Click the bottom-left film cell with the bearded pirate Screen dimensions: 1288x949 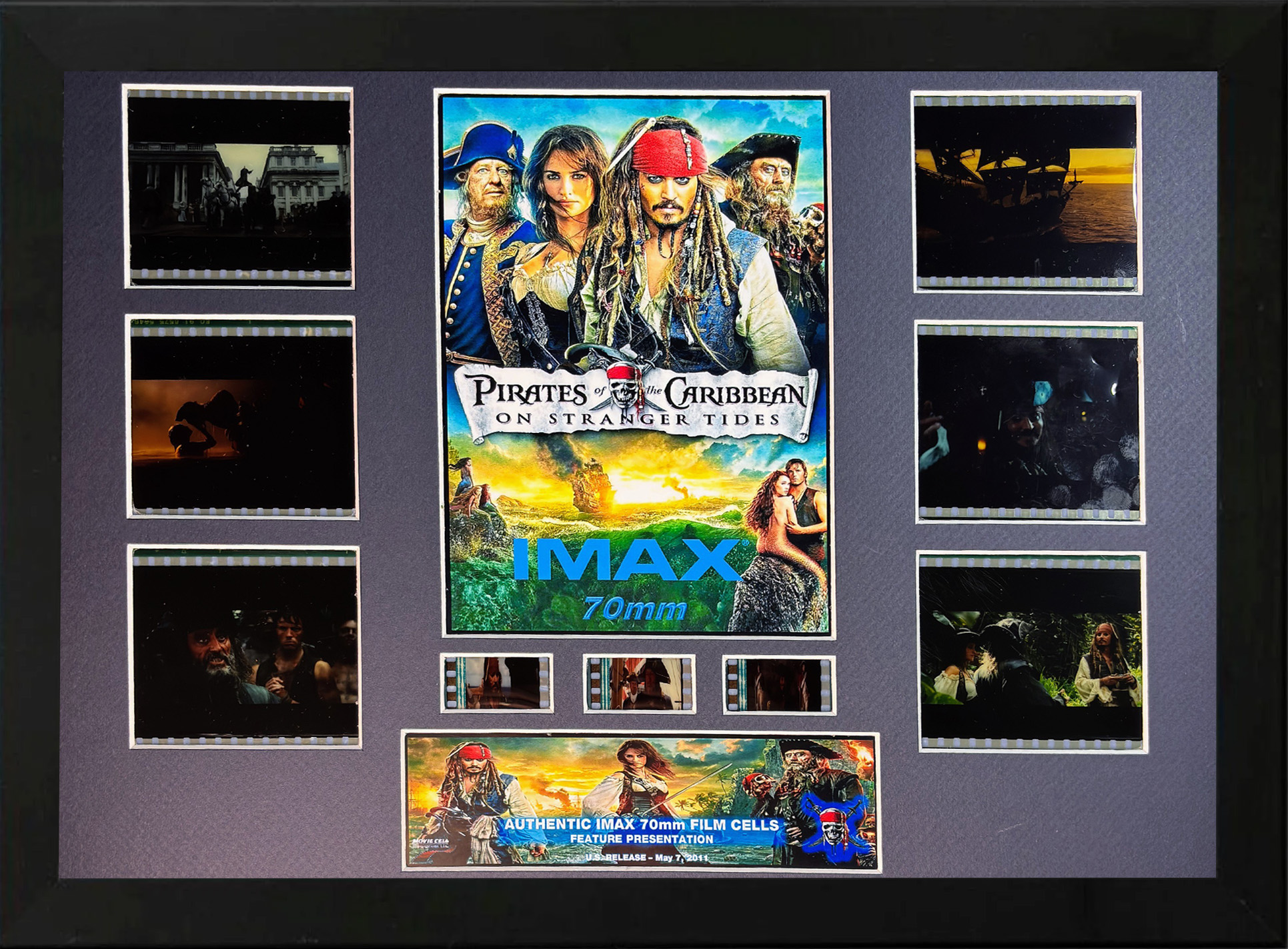click(245, 647)
